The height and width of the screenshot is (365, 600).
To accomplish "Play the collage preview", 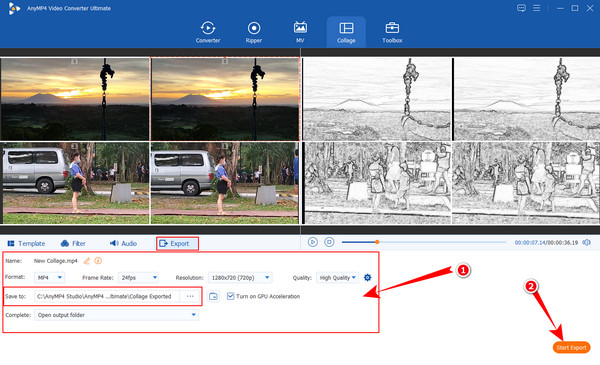I will 313,242.
